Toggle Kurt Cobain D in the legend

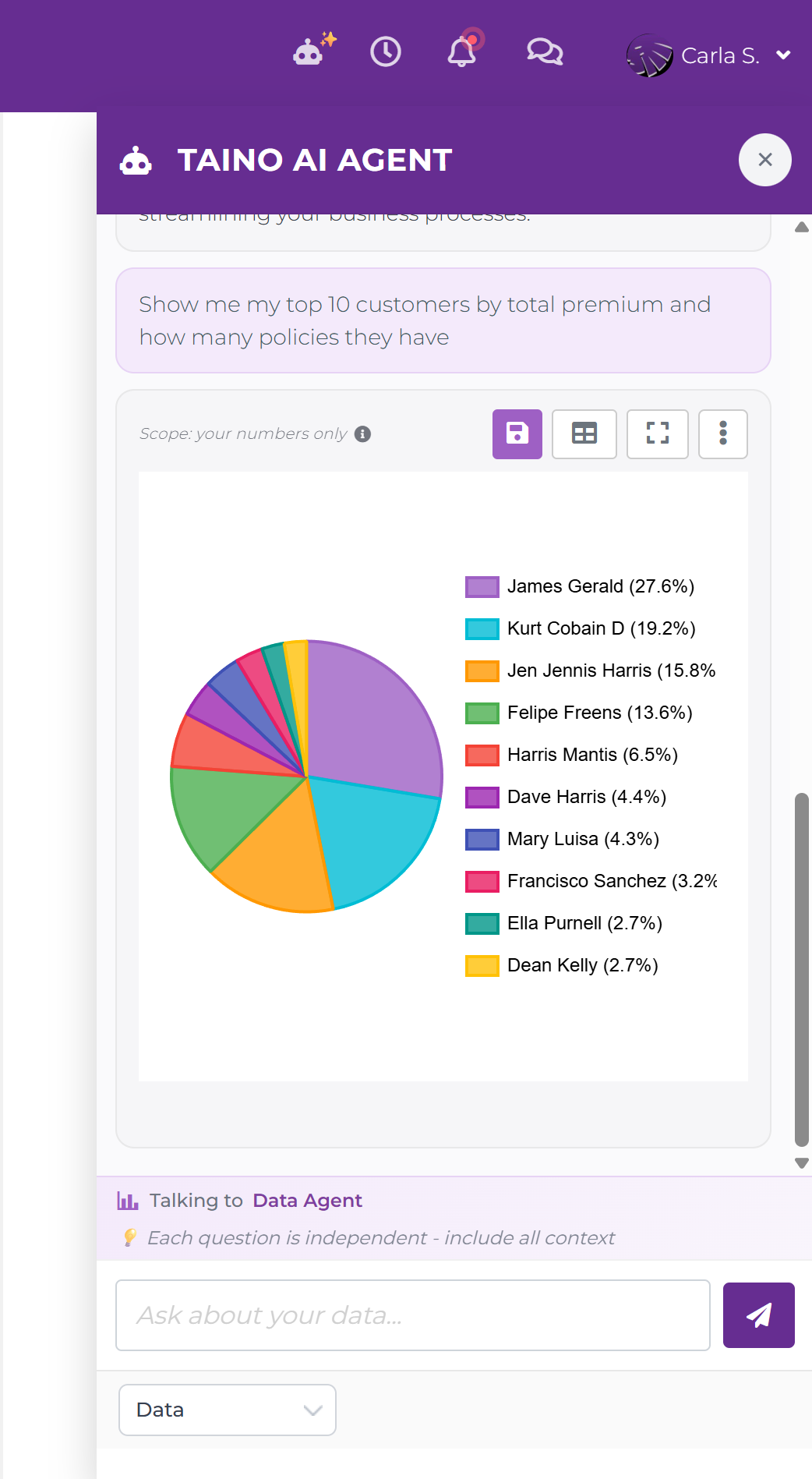(482, 628)
